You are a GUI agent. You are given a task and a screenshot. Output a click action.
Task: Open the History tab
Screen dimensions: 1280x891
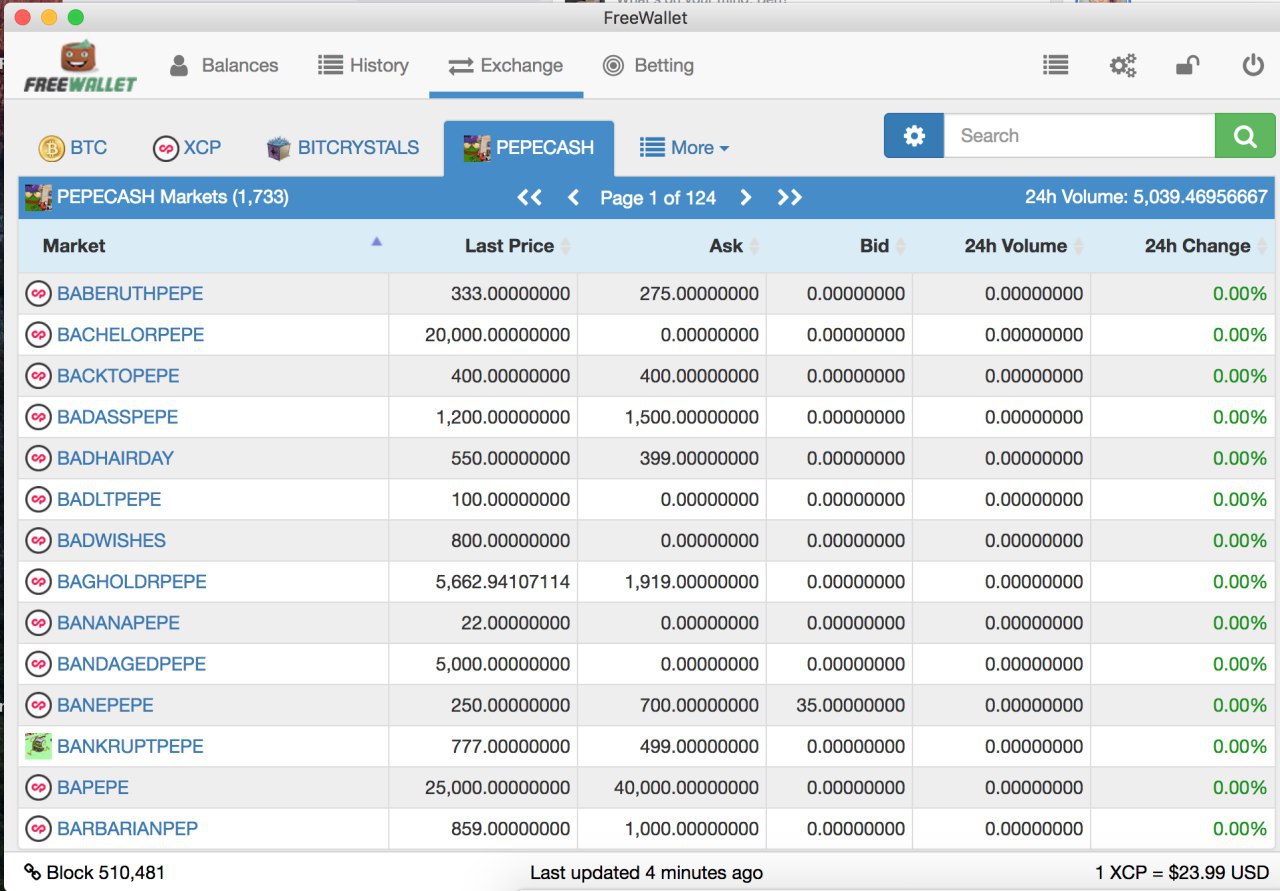point(363,65)
